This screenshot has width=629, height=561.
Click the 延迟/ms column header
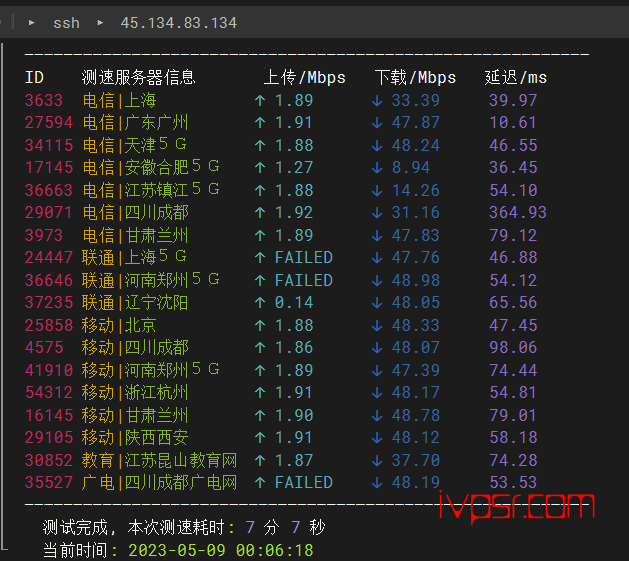[x=515, y=77]
